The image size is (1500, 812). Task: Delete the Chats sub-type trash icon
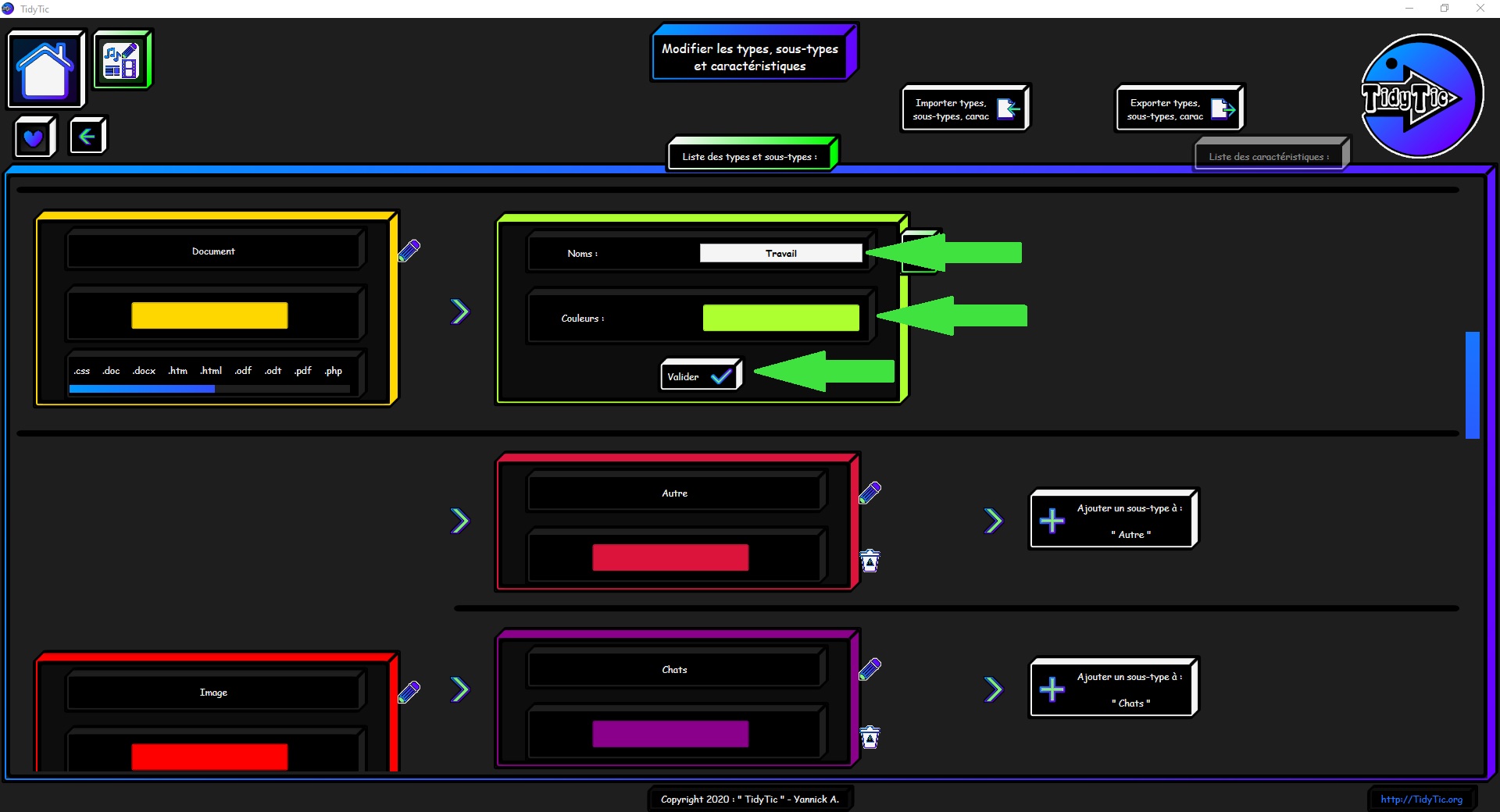[x=870, y=736]
